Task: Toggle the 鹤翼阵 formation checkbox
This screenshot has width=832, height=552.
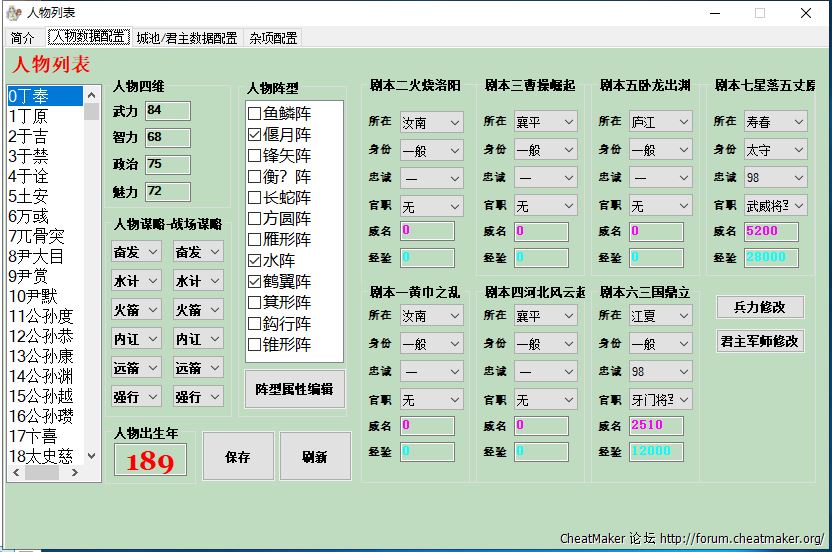Action: click(255, 282)
